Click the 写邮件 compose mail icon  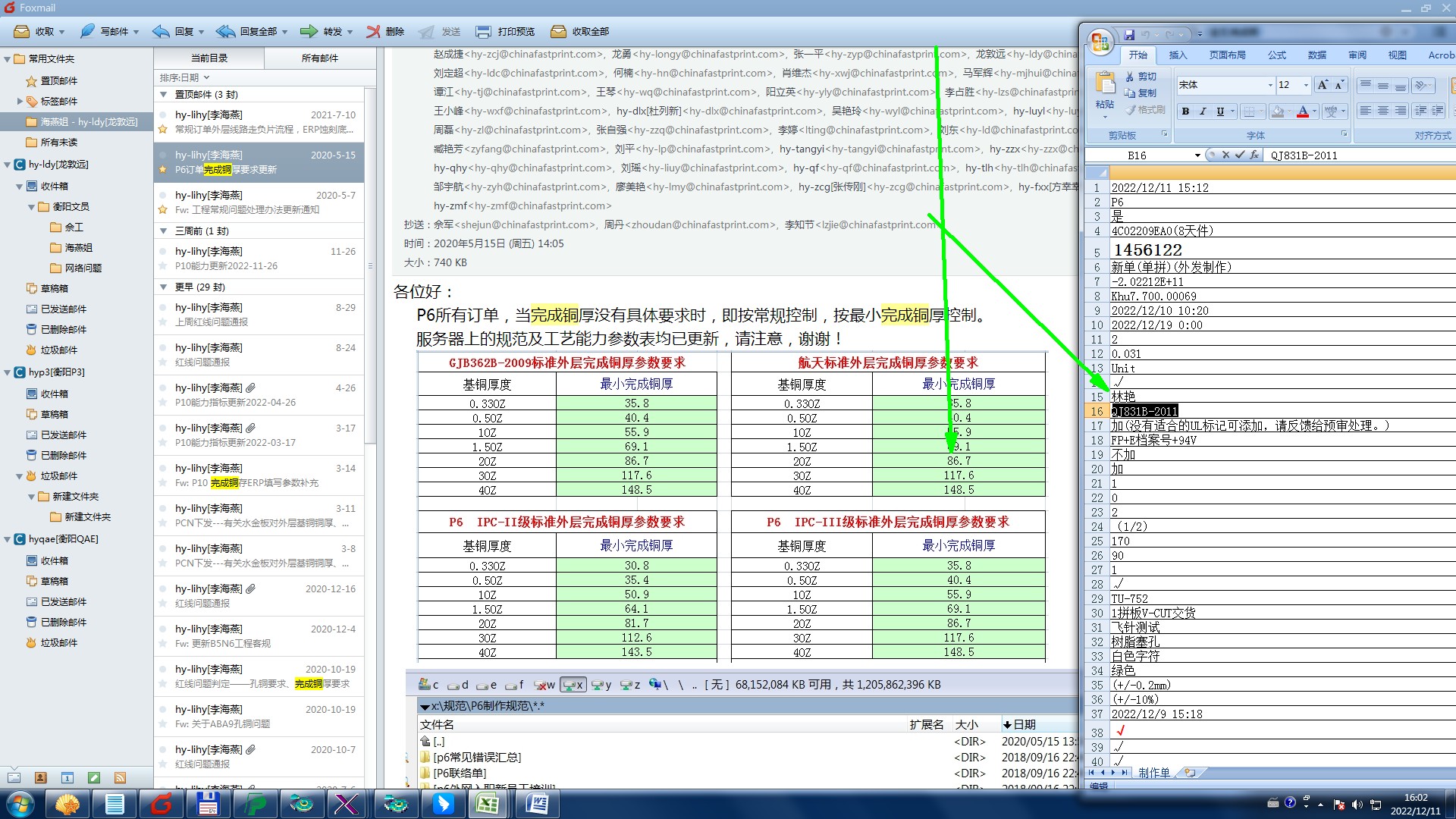(x=88, y=31)
